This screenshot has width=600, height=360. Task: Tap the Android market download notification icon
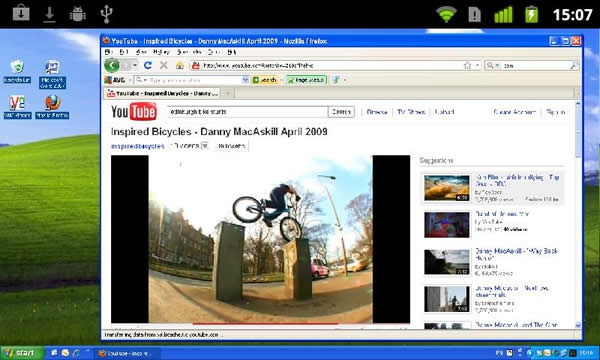click(21, 14)
